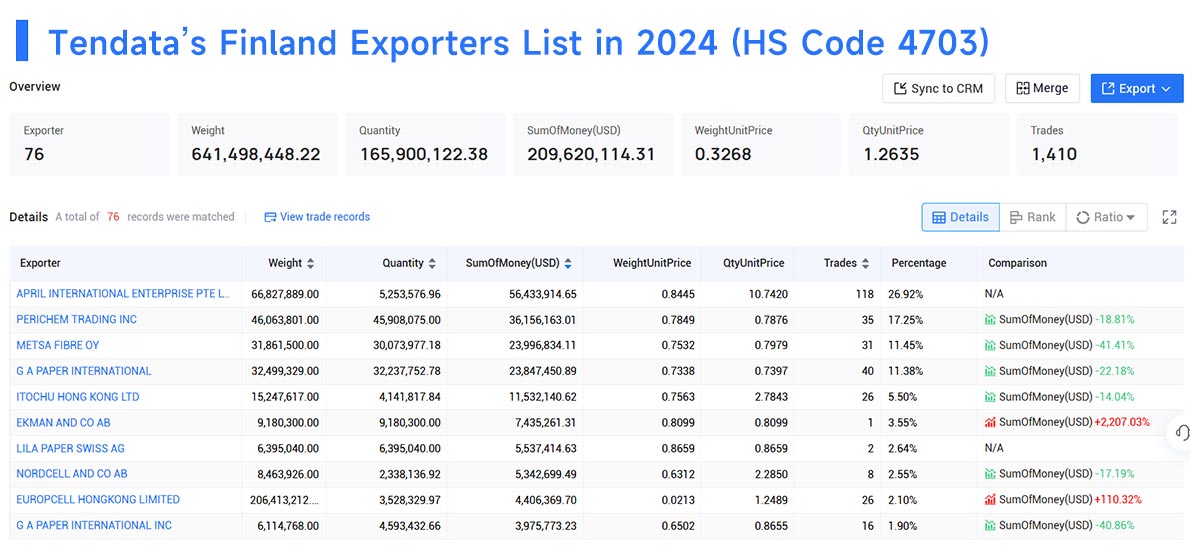The height and width of the screenshot is (552, 1190).
Task: Open G A PAPER INTERNATIONAL exporter link
Action: (83, 371)
